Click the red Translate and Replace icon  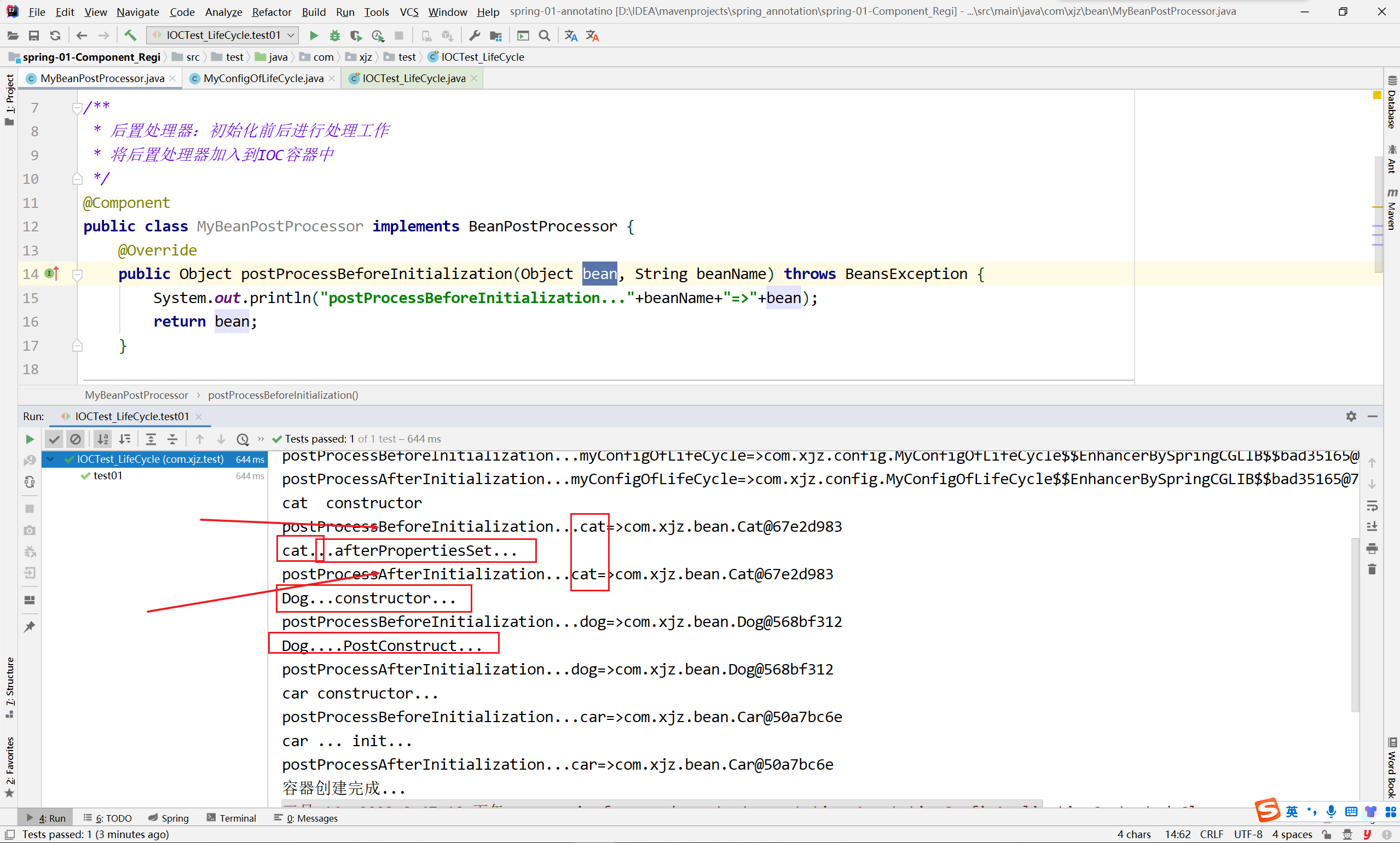[x=593, y=36]
